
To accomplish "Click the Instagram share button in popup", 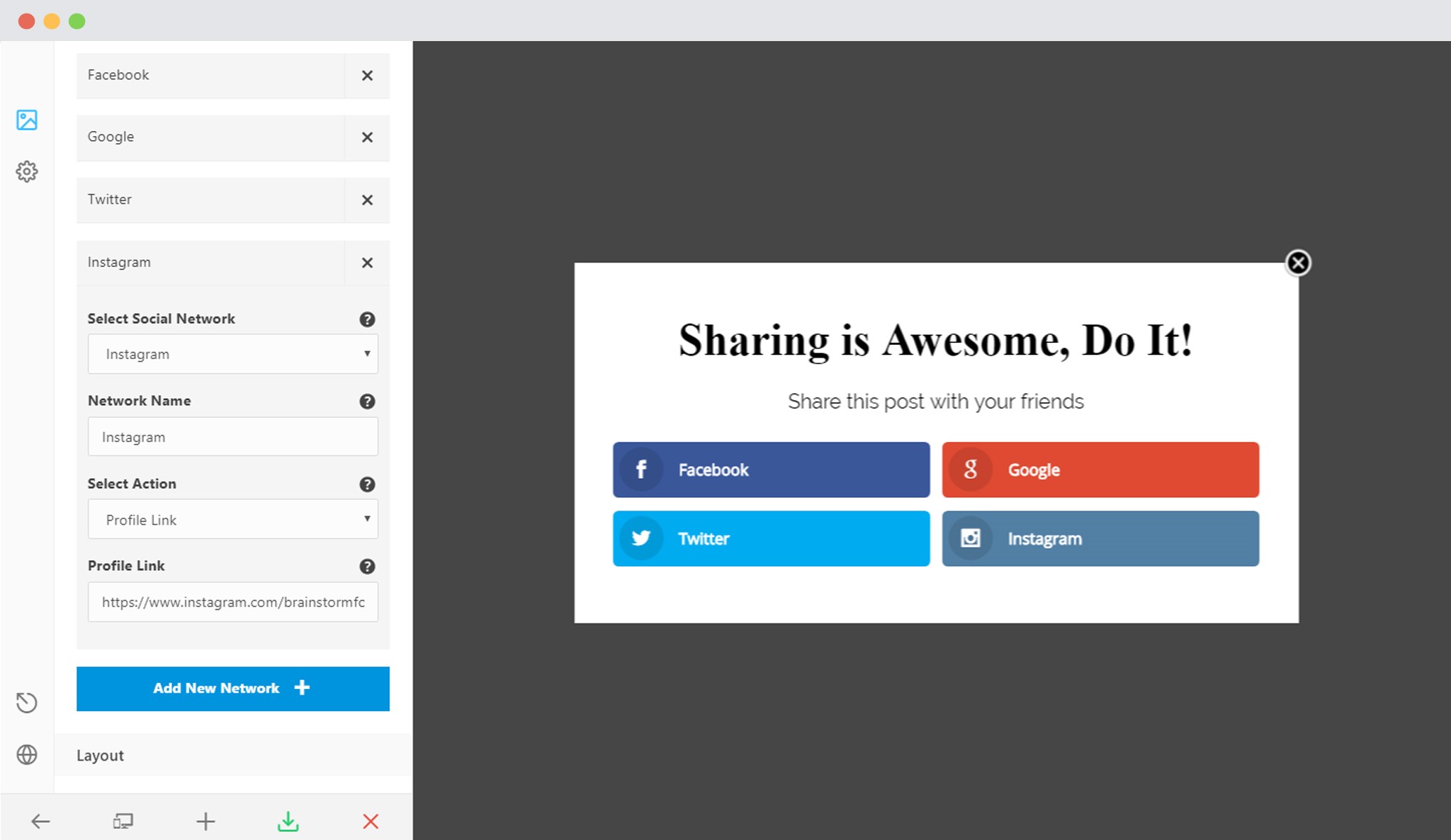I will (1100, 538).
